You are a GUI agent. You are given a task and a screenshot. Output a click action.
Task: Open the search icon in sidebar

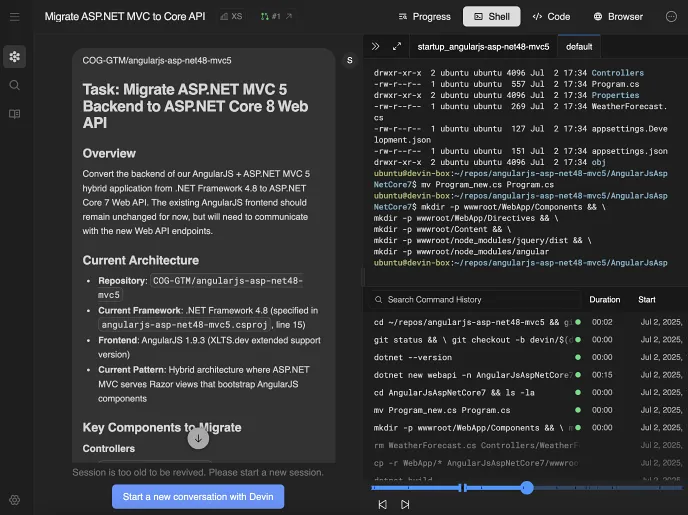click(14, 85)
